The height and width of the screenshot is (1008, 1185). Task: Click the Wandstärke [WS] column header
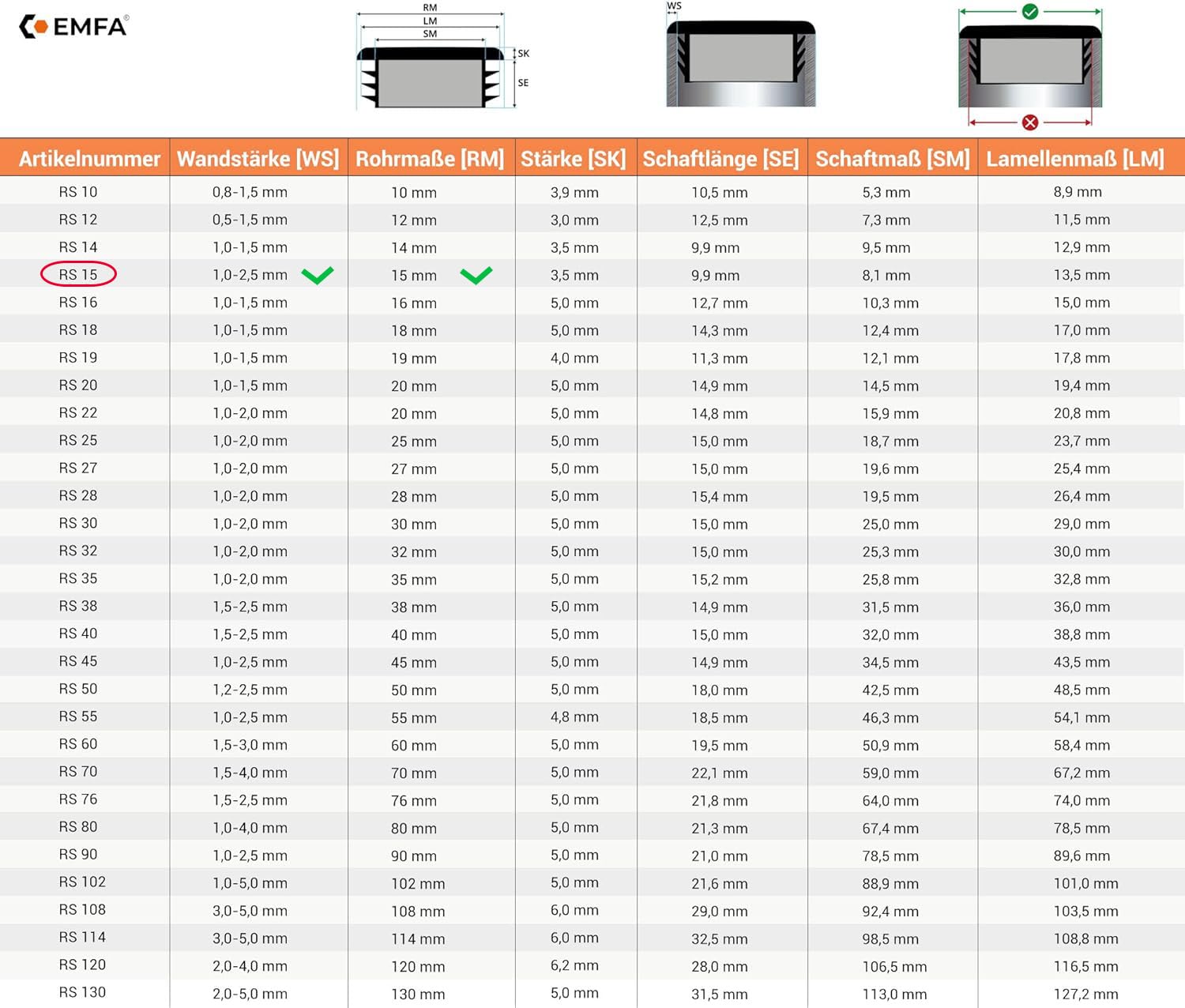click(x=258, y=159)
